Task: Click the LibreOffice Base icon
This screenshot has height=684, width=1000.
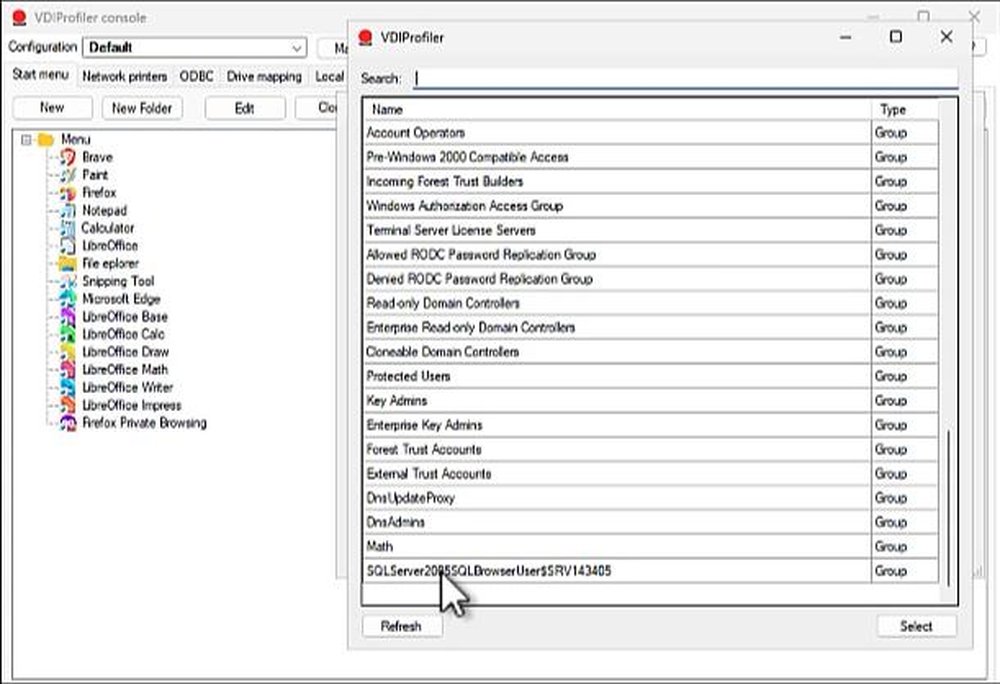Action: 68,317
